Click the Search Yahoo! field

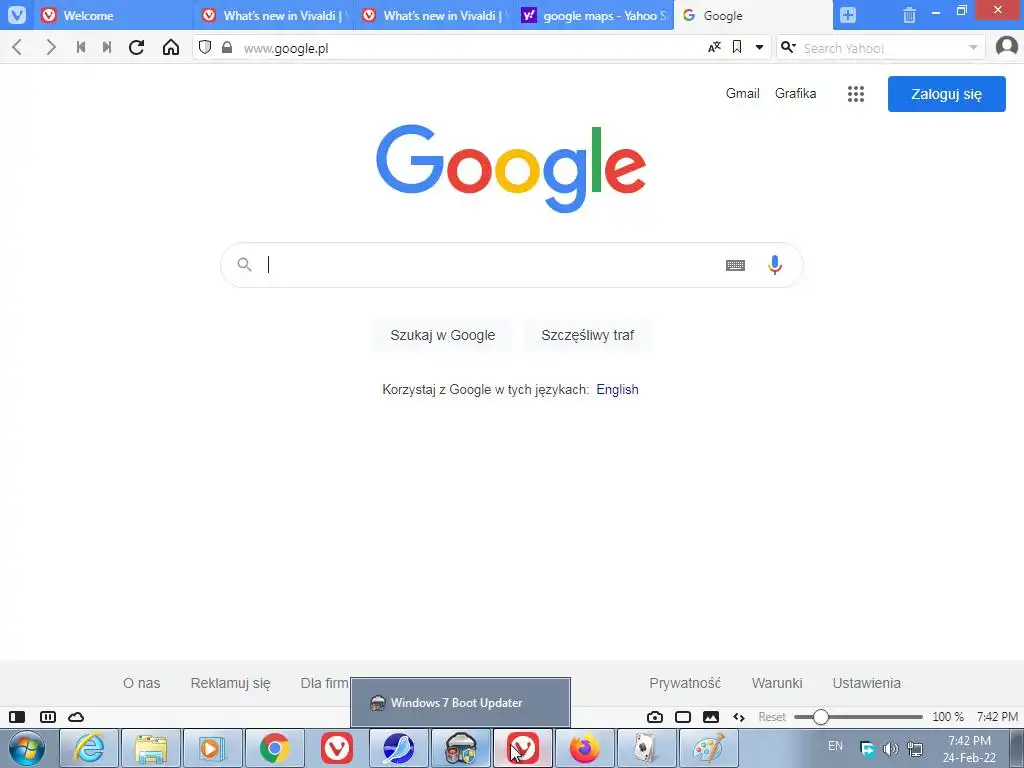pyautogui.click(x=882, y=48)
